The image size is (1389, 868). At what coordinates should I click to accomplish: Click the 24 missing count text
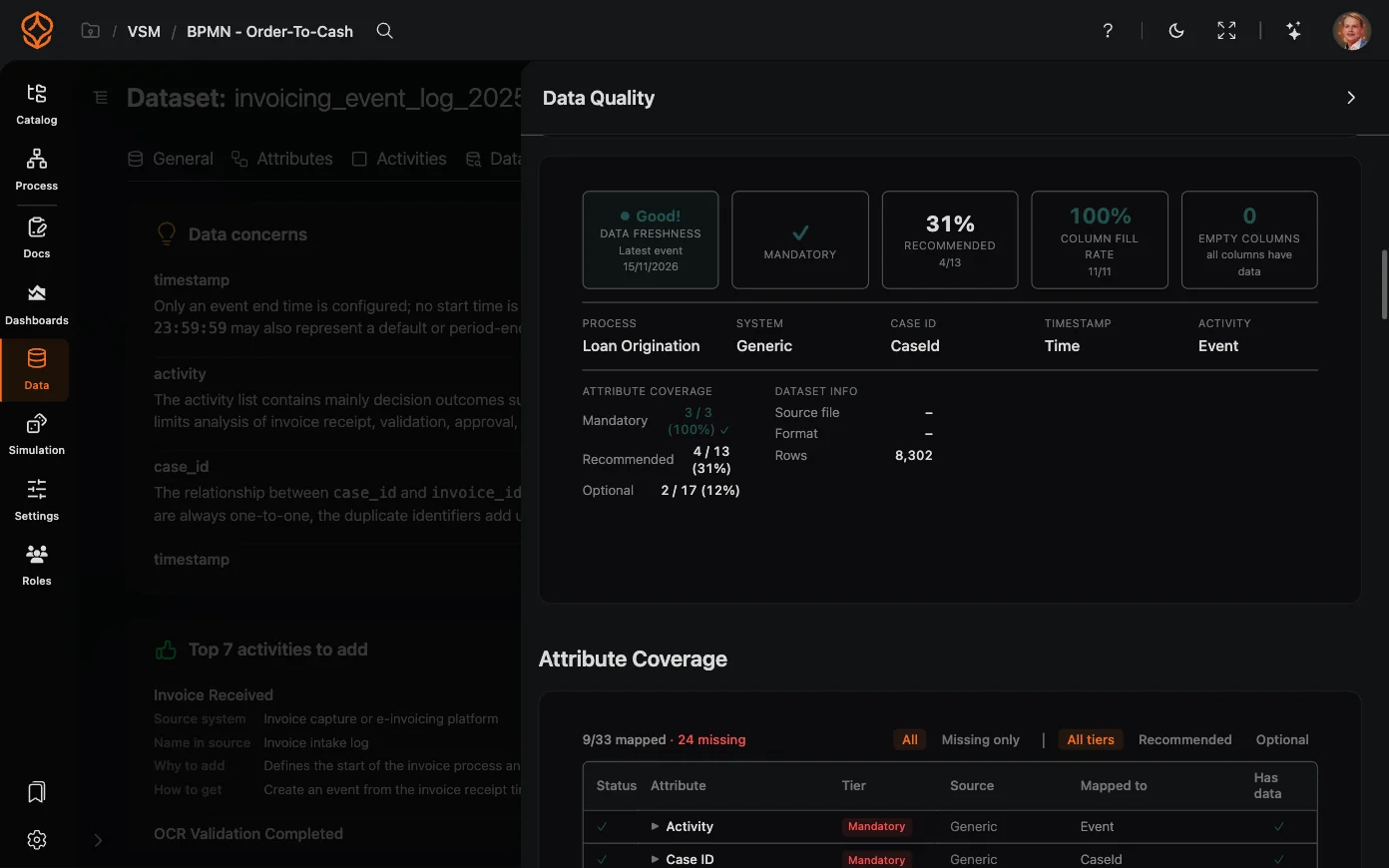711,739
